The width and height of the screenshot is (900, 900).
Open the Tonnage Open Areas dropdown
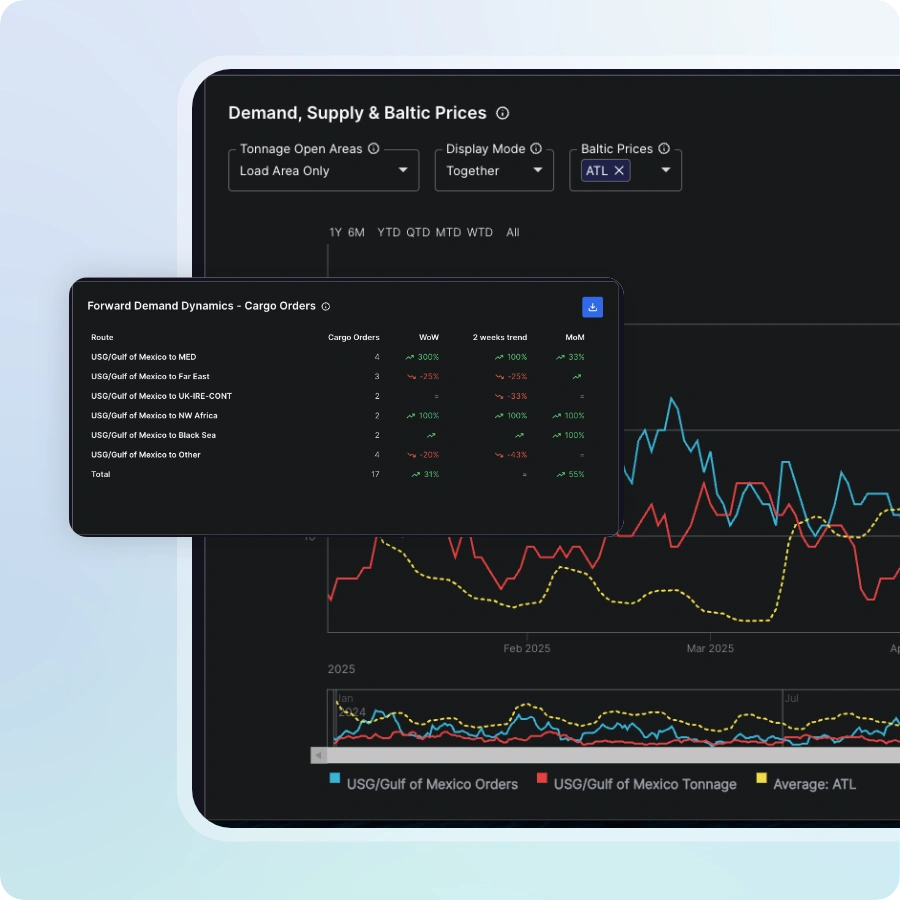pyautogui.click(x=323, y=170)
